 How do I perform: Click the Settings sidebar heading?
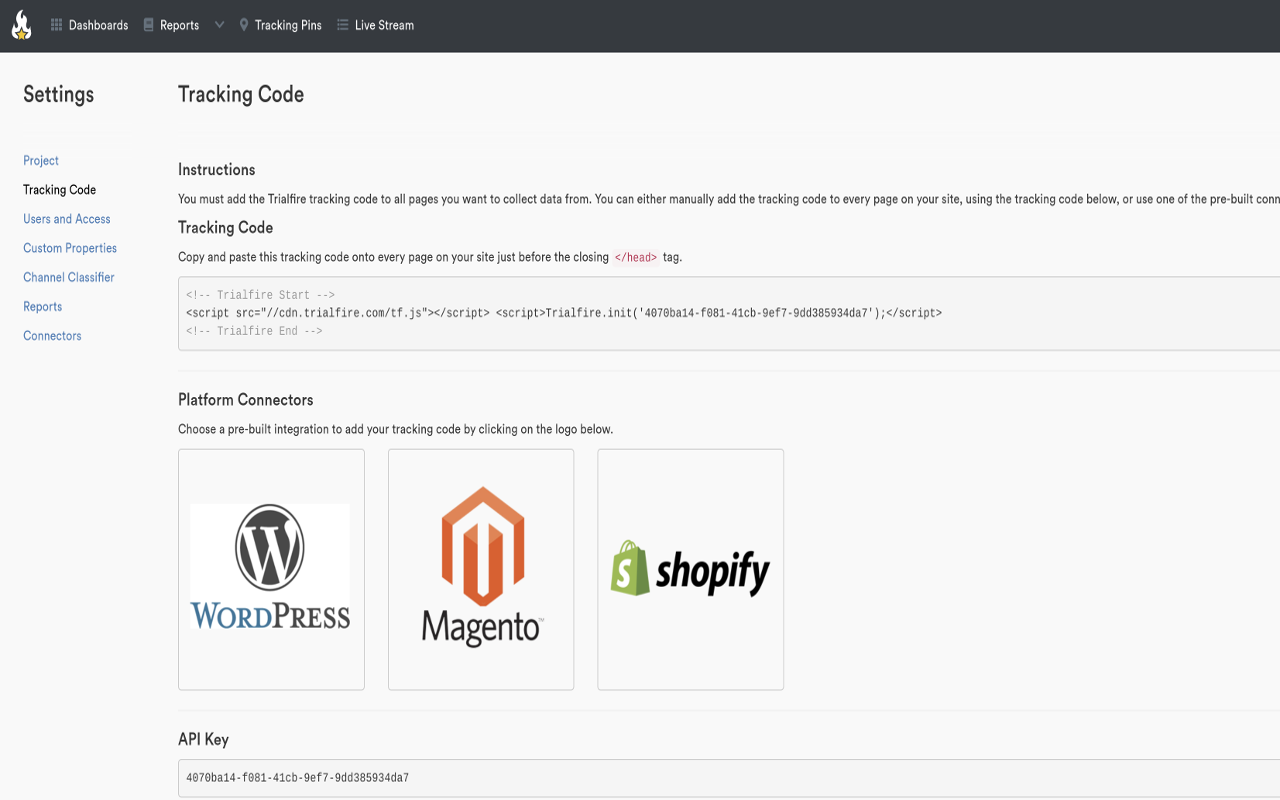tap(58, 94)
